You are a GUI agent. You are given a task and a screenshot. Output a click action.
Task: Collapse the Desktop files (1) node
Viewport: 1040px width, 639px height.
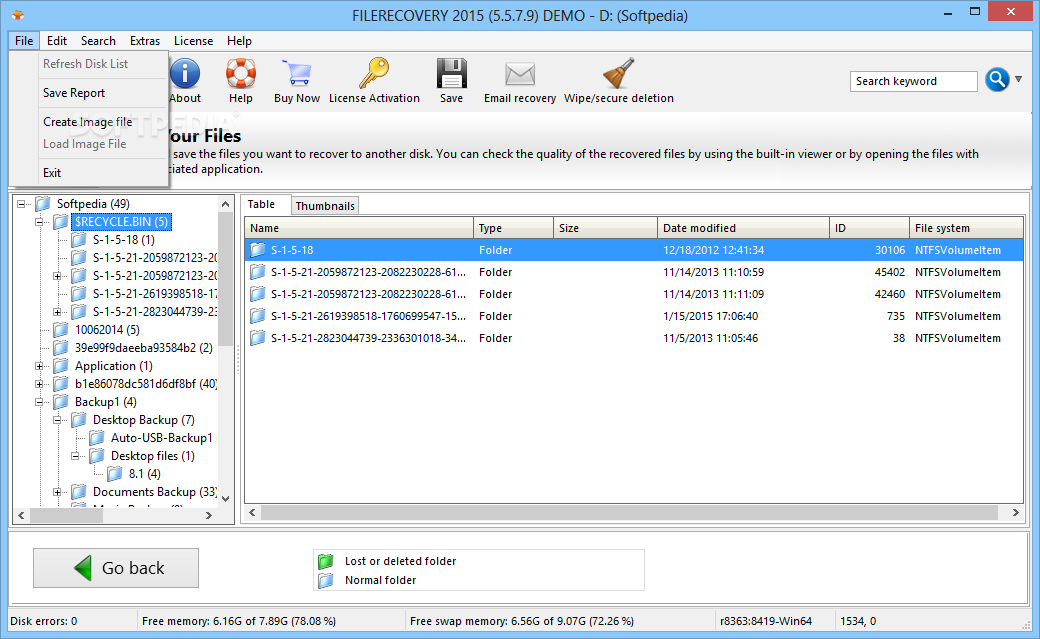coord(75,456)
